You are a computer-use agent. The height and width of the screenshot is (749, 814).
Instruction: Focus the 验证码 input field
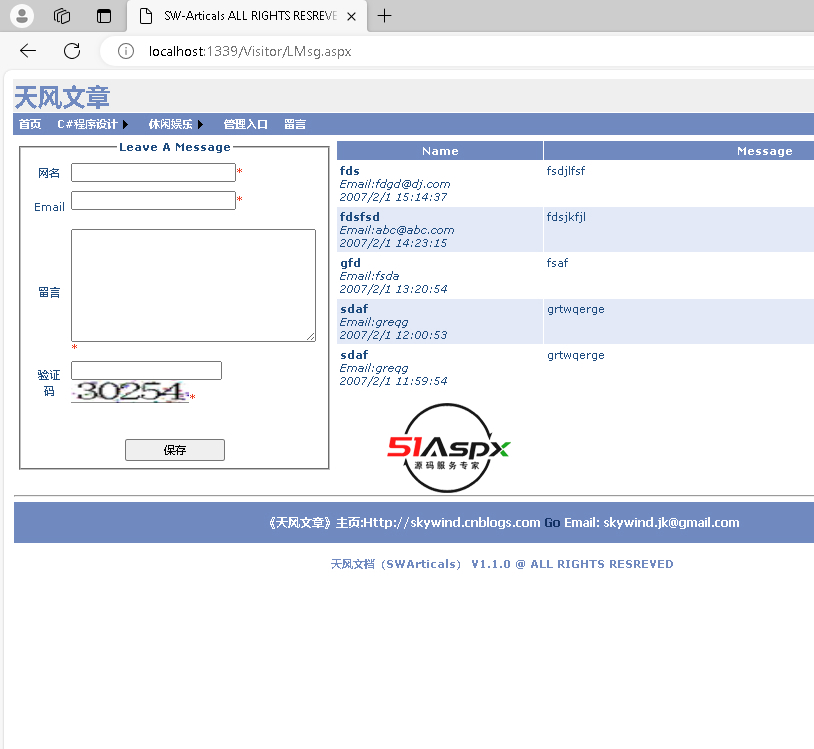point(146,370)
